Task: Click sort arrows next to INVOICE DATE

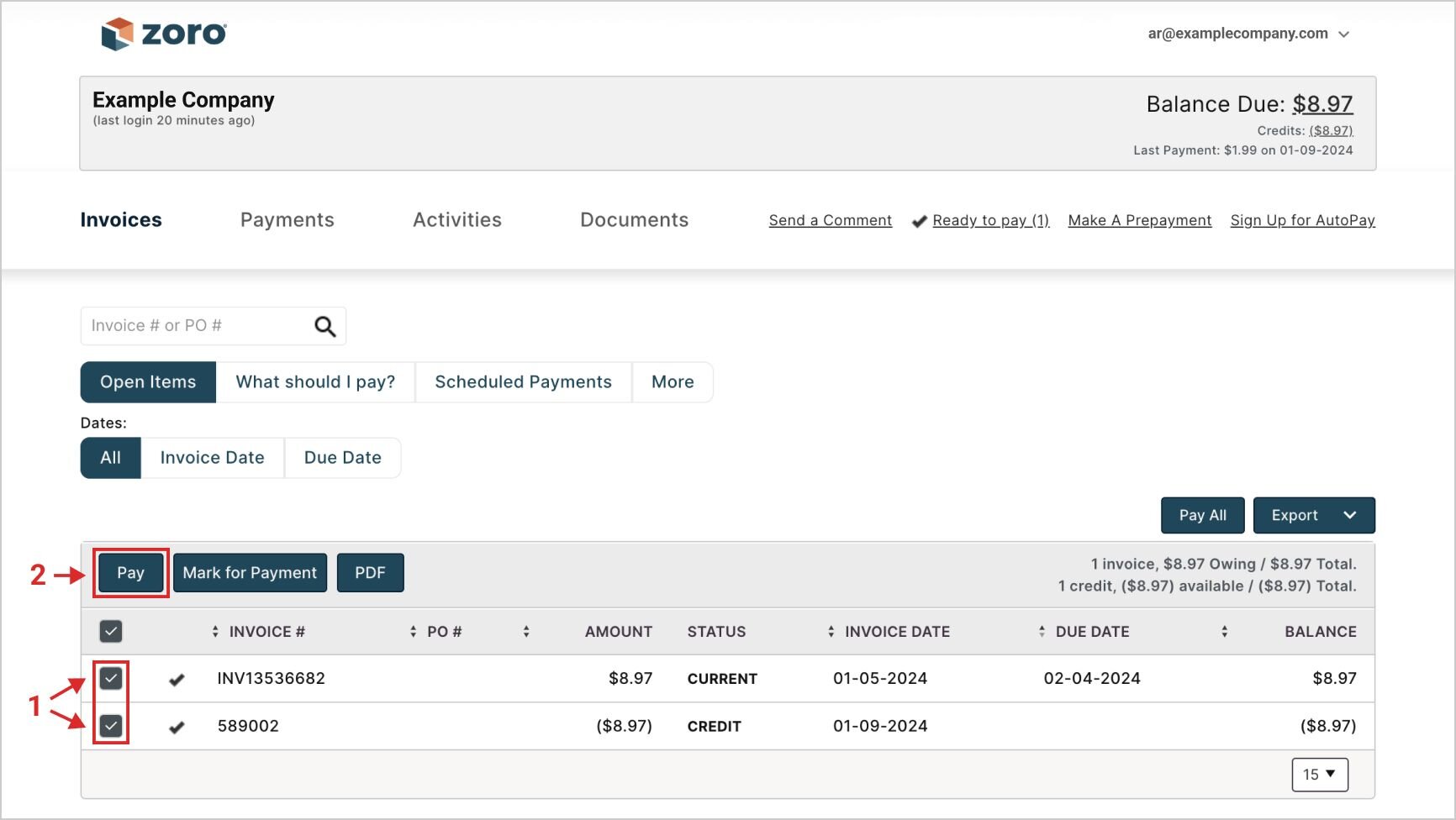Action: [831, 632]
